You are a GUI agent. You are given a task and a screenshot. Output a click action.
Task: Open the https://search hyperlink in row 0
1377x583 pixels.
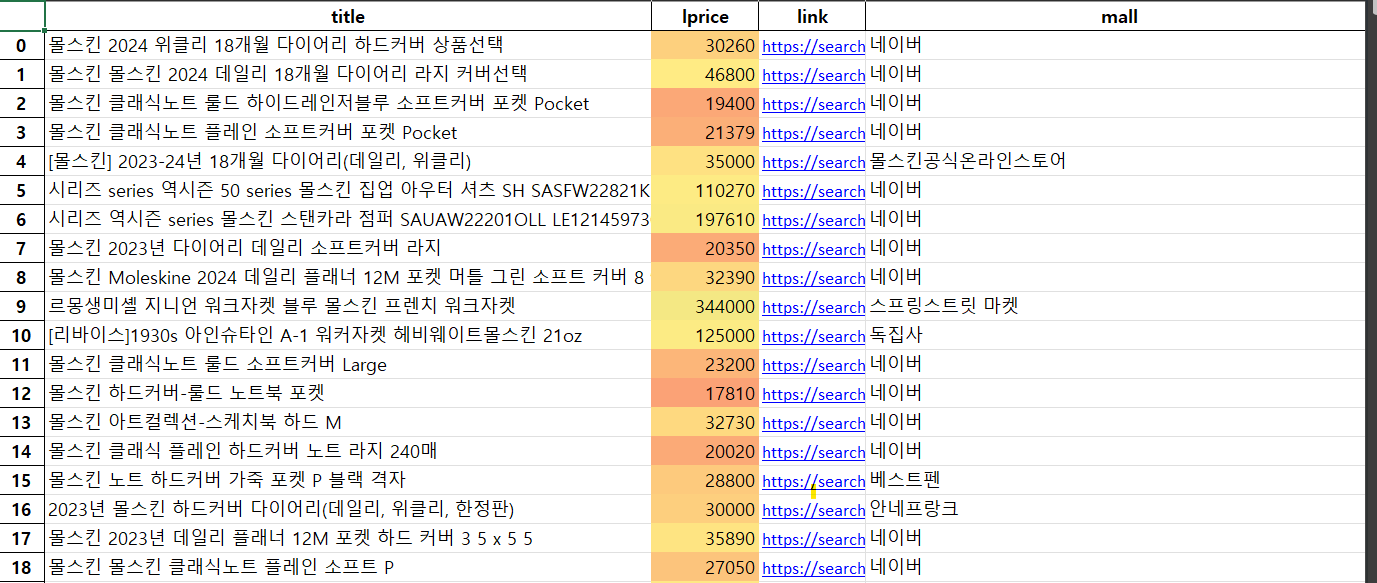click(x=812, y=46)
